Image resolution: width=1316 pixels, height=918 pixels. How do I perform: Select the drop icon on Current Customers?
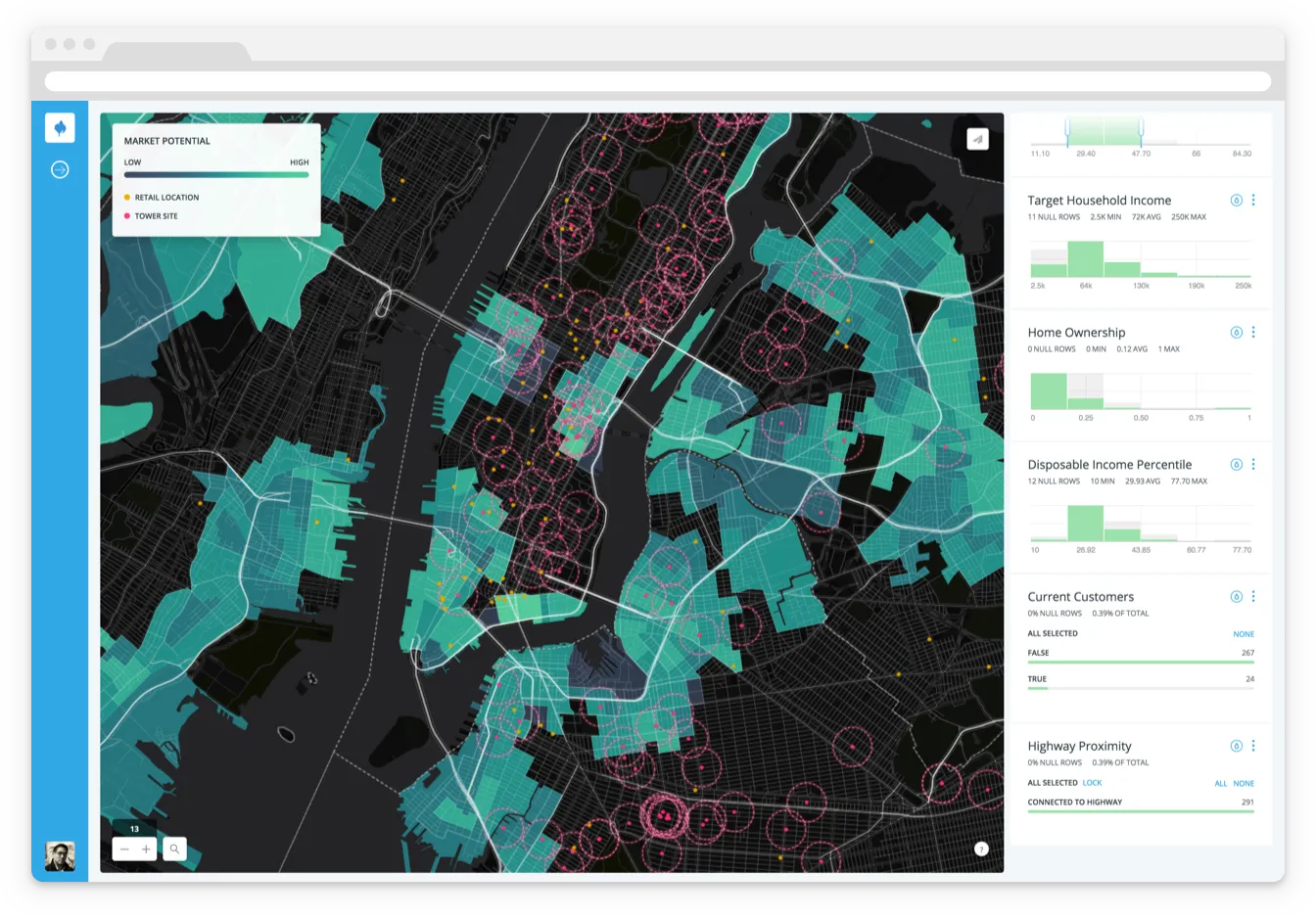click(1235, 596)
